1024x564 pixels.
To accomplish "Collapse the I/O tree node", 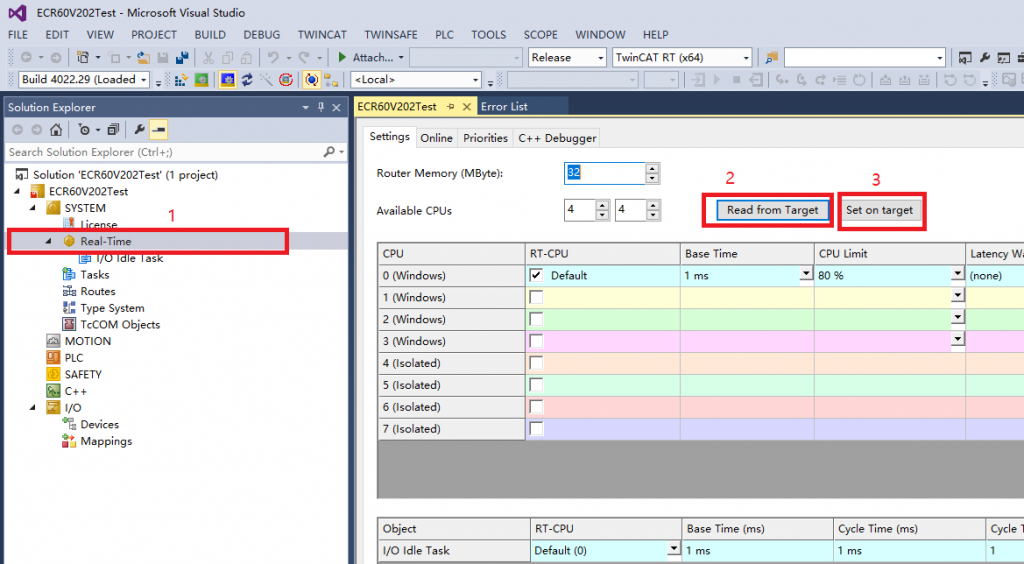I will [x=33, y=407].
